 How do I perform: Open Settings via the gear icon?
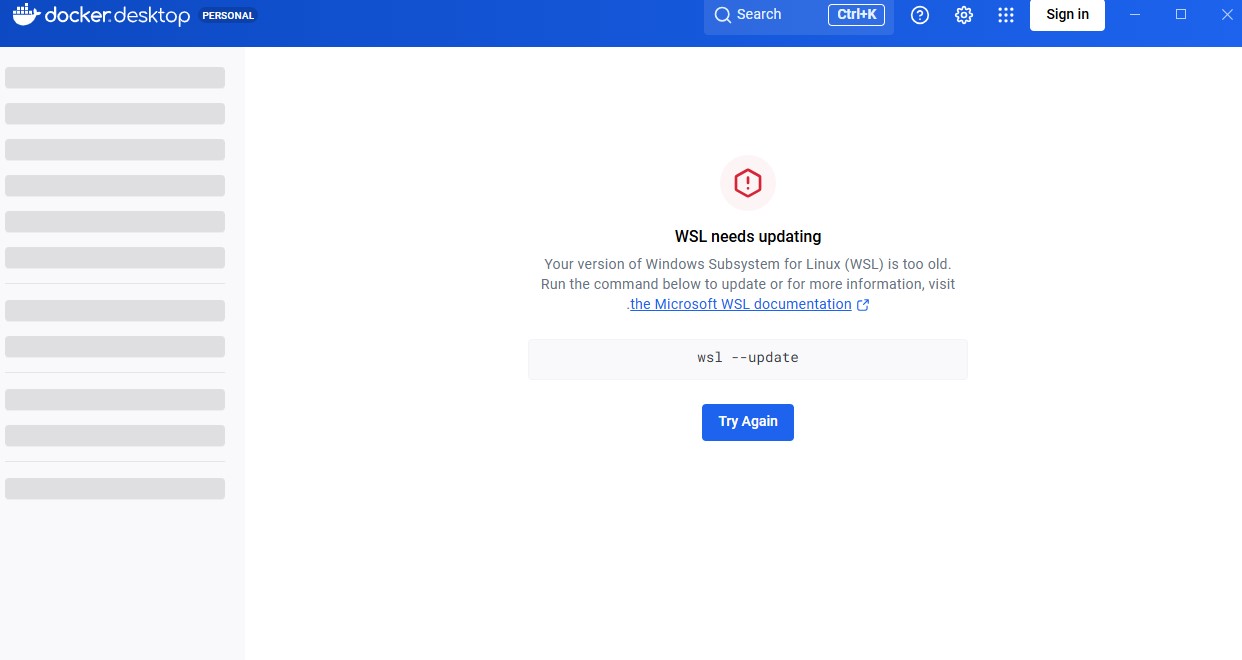pos(964,15)
